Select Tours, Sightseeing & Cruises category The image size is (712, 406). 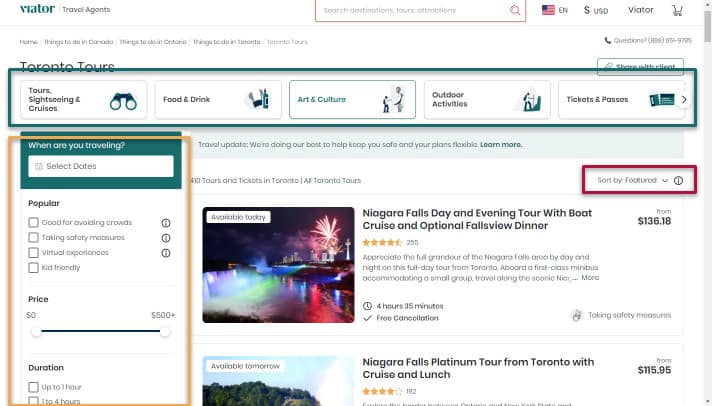pos(84,99)
